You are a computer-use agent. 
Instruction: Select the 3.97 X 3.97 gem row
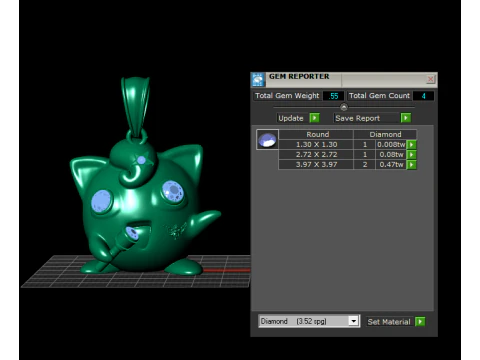[347, 165]
